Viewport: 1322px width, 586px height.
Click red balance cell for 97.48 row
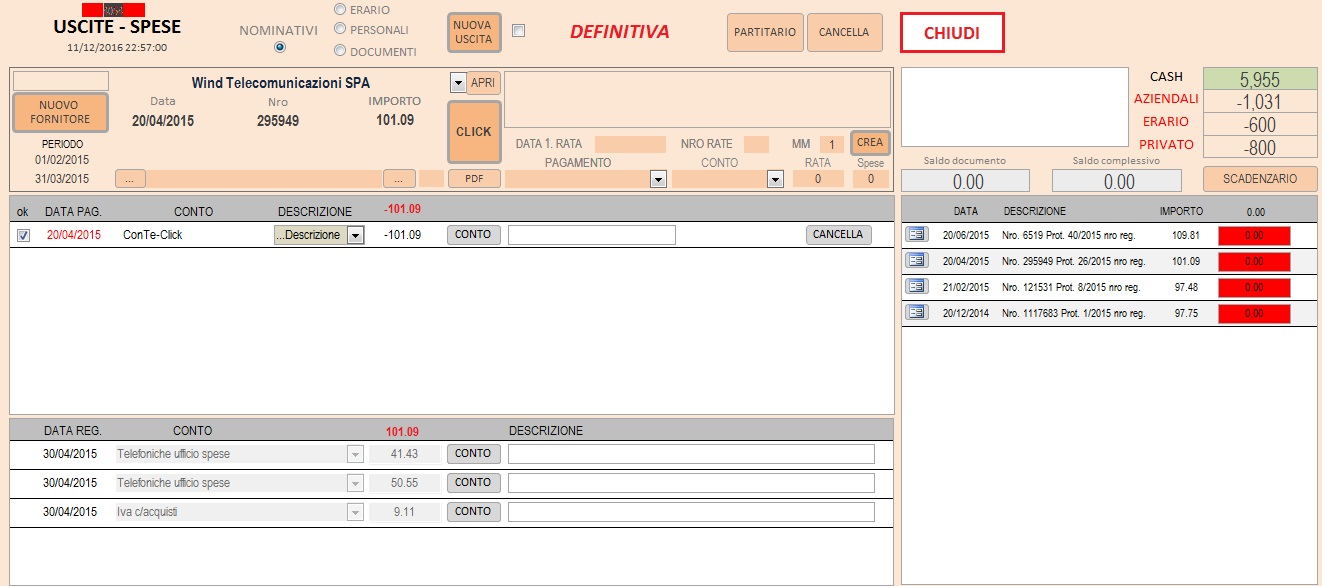[1254, 288]
